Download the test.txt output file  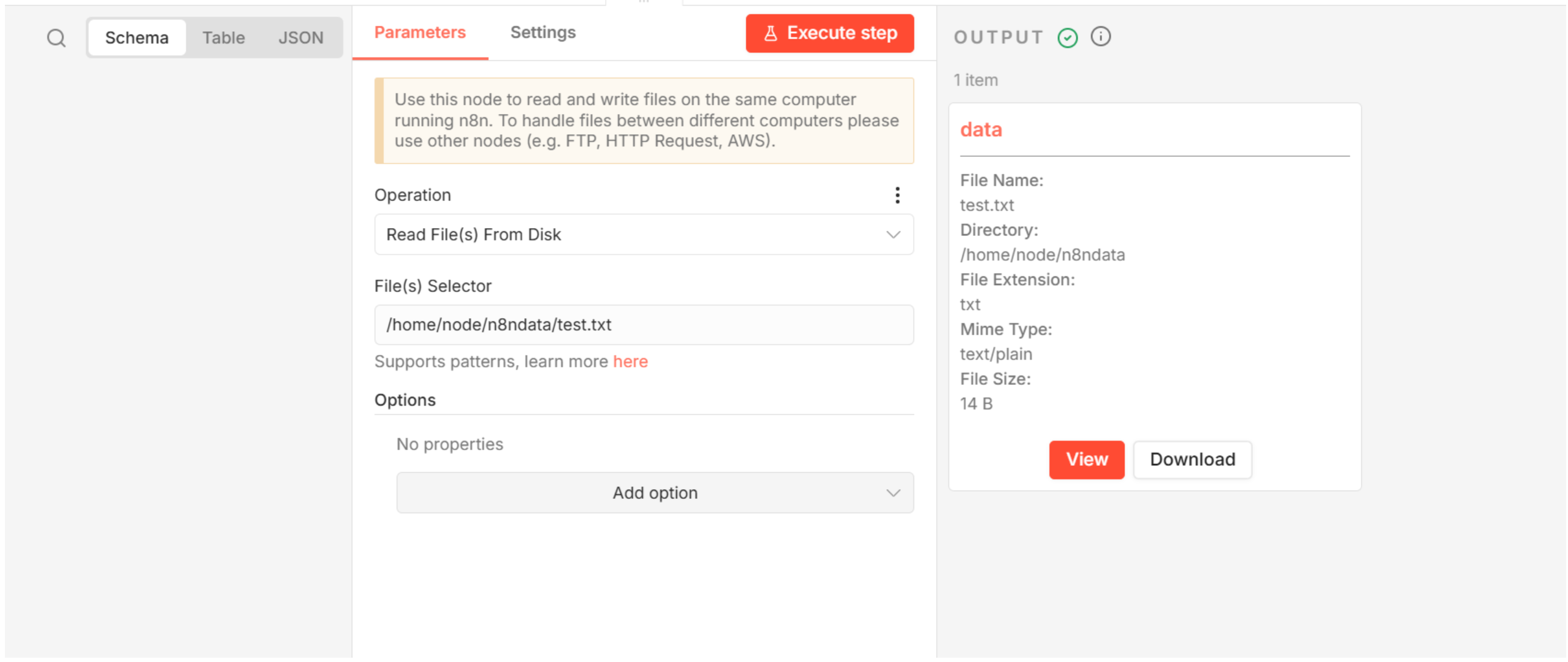1192,460
